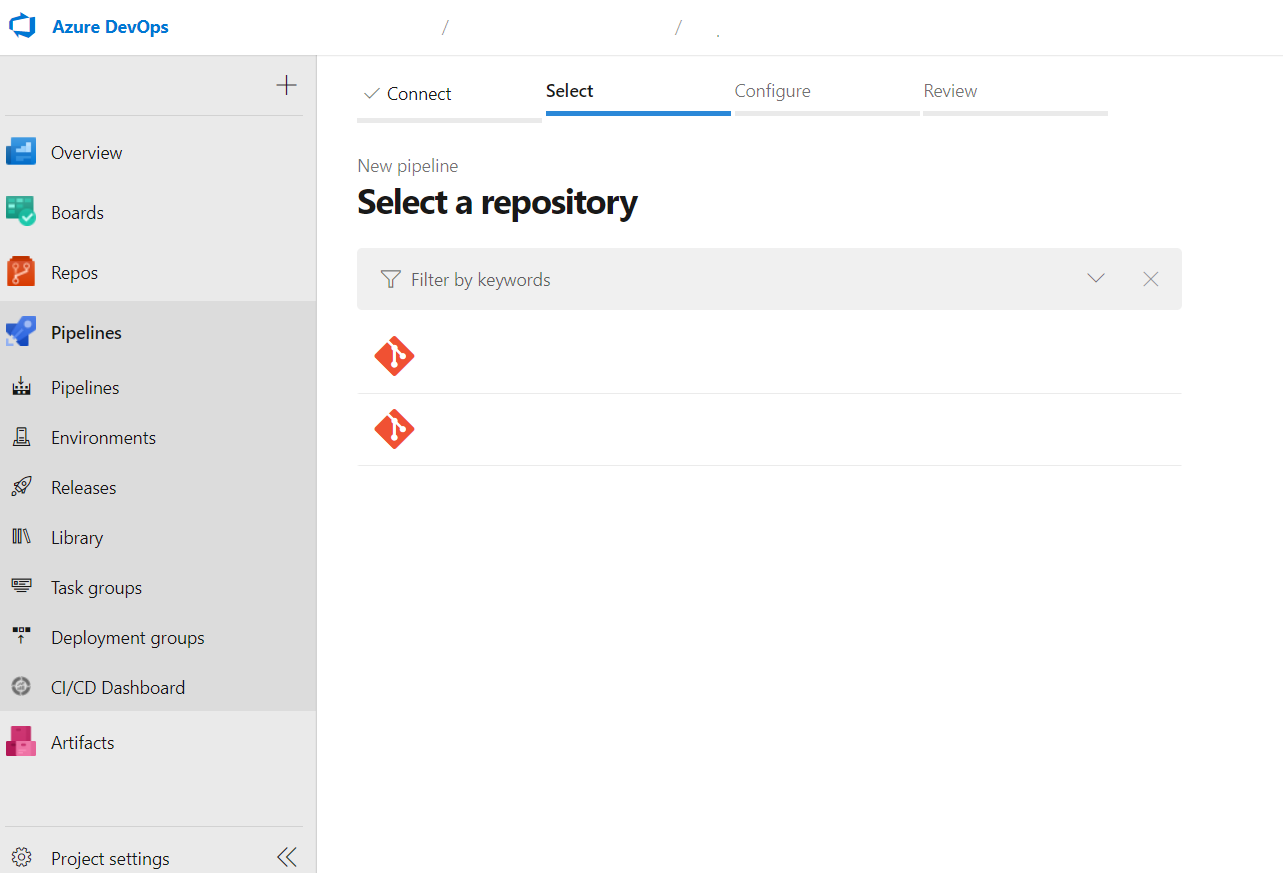Image resolution: width=1283 pixels, height=873 pixels.
Task: Open the Artifacts icon
Action: (21, 742)
